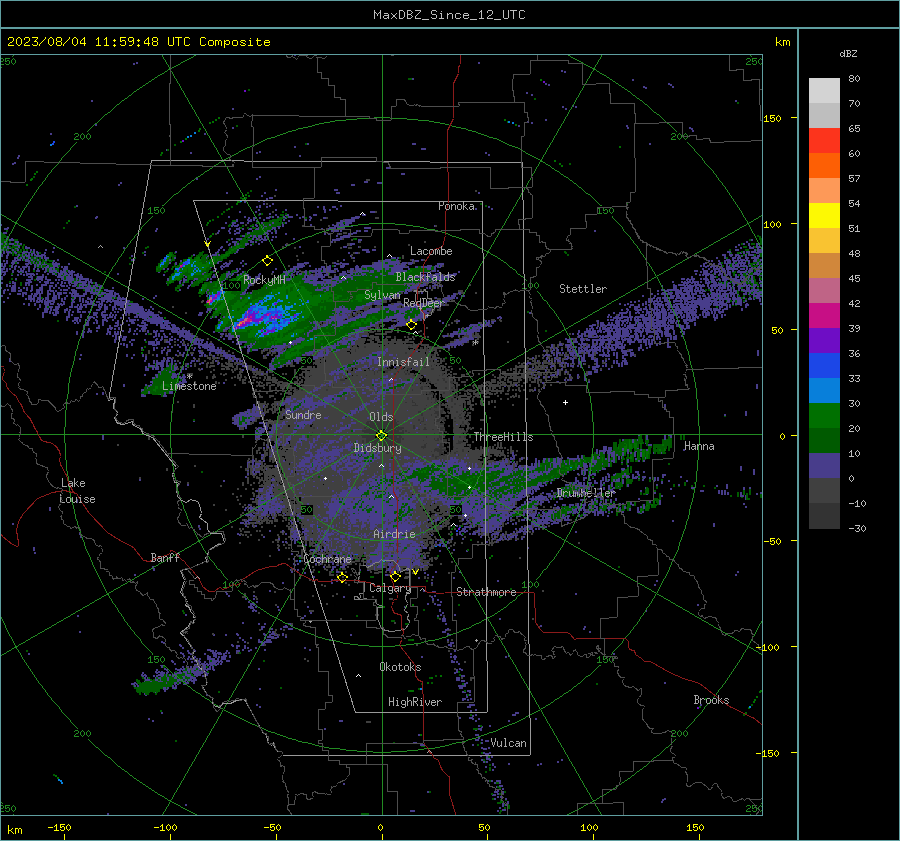The image size is (900, 841).
Task: Select the yellow diamond marker above Calgary label
Action: point(395,576)
